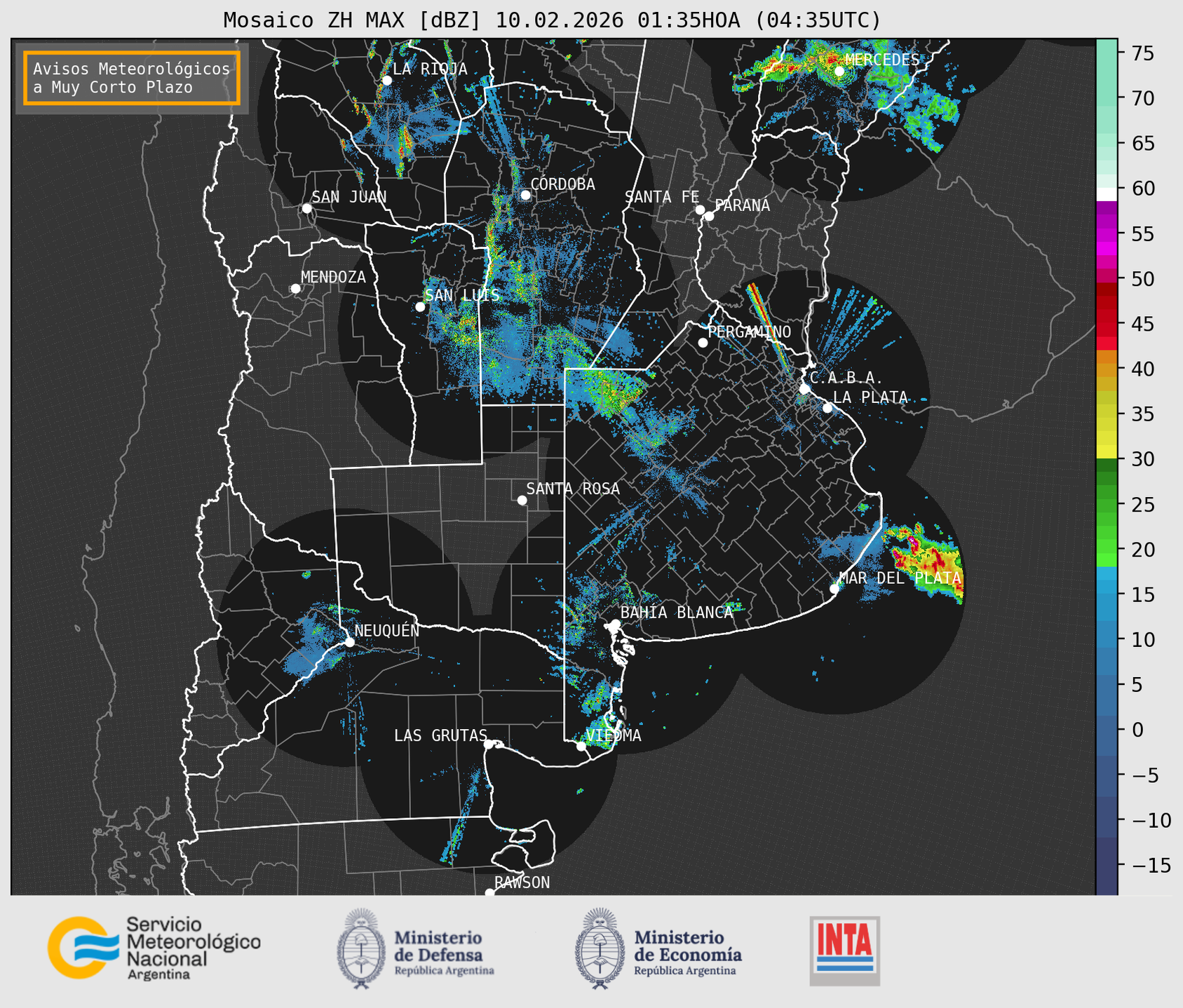Click the LA RIOJA city label
Screen dimensions: 1183x1008
click(430, 69)
